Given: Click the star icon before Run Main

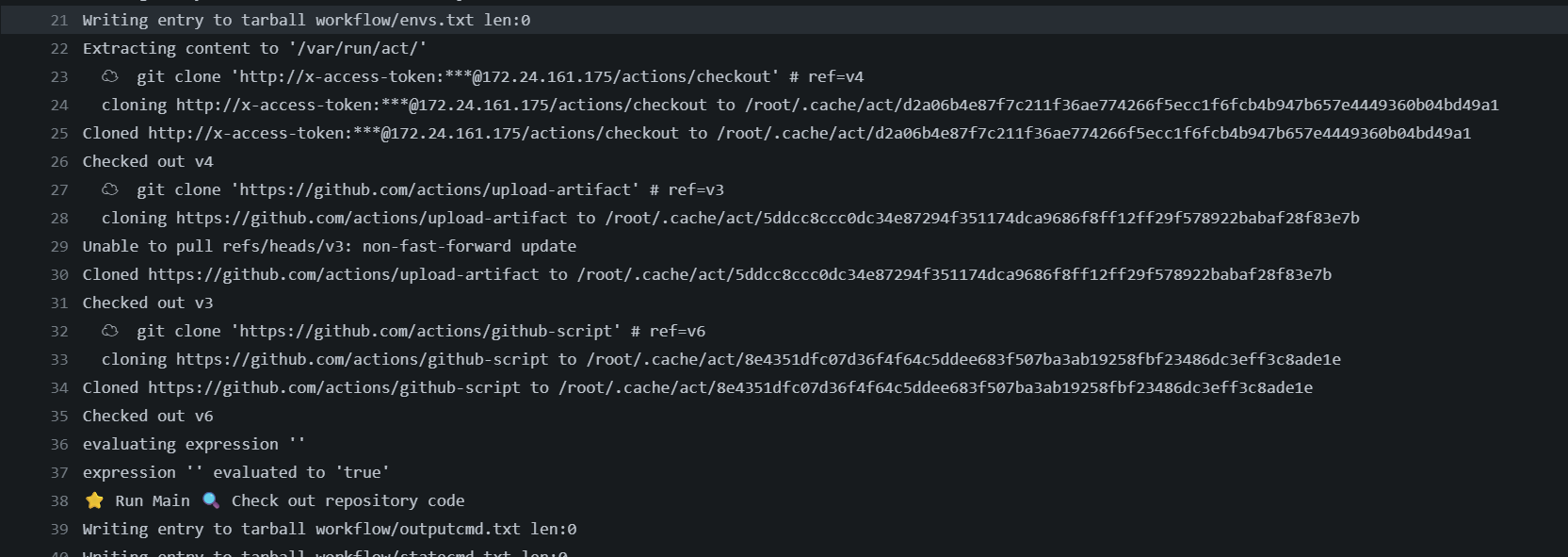Looking at the screenshot, I should pyautogui.click(x=94, y=500).
